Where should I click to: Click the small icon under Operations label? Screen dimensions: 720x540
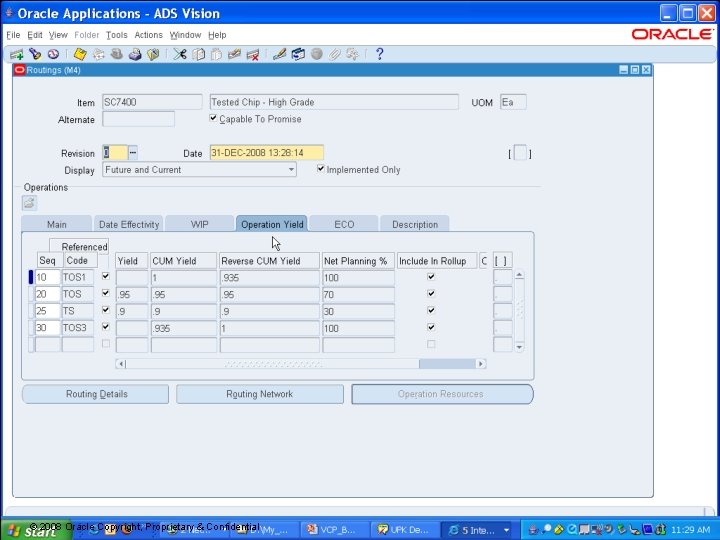(x=29, y=202)
